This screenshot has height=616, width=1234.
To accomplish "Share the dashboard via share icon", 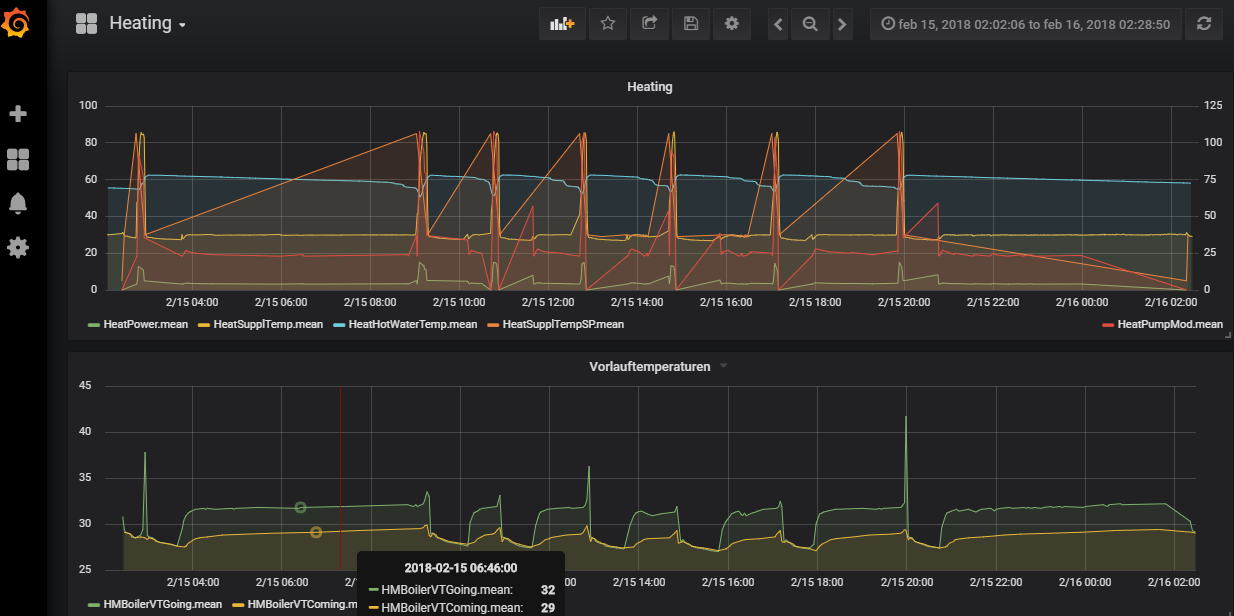I will (649, 24).
